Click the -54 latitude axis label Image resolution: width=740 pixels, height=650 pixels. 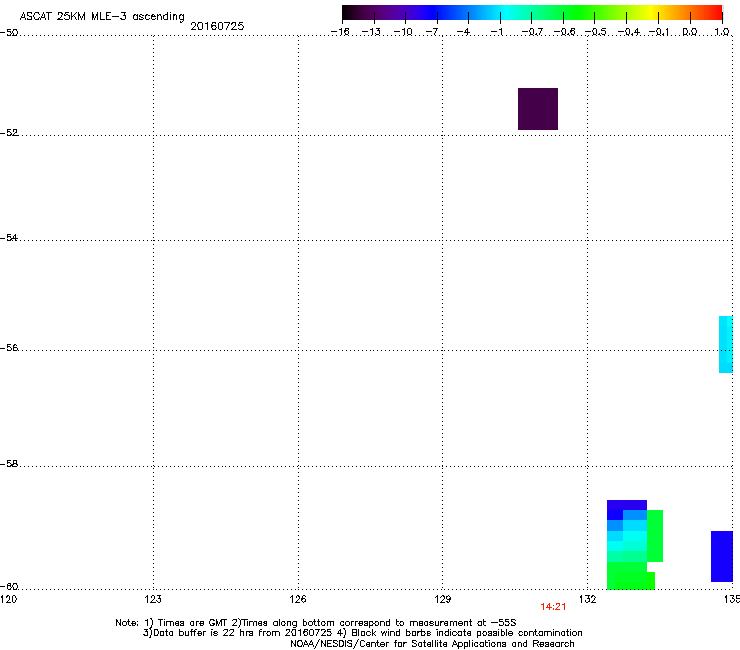coord(9,237)
